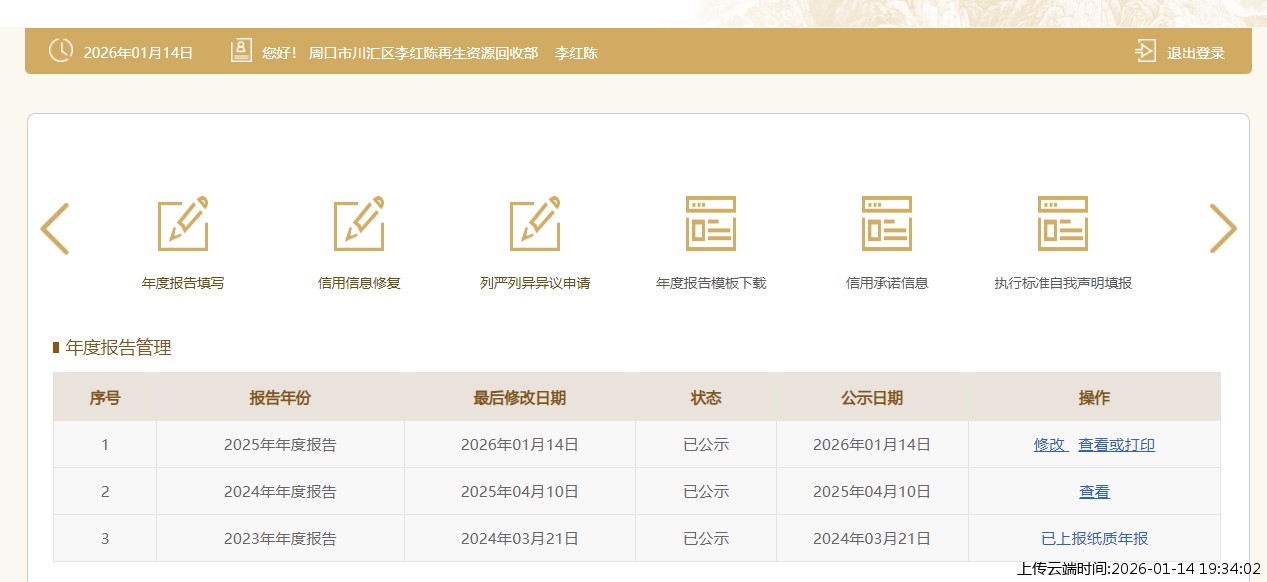Click the 年度报告模板下载 document icon
Viewport: 1267px width, 582px height.
point(711,224)
